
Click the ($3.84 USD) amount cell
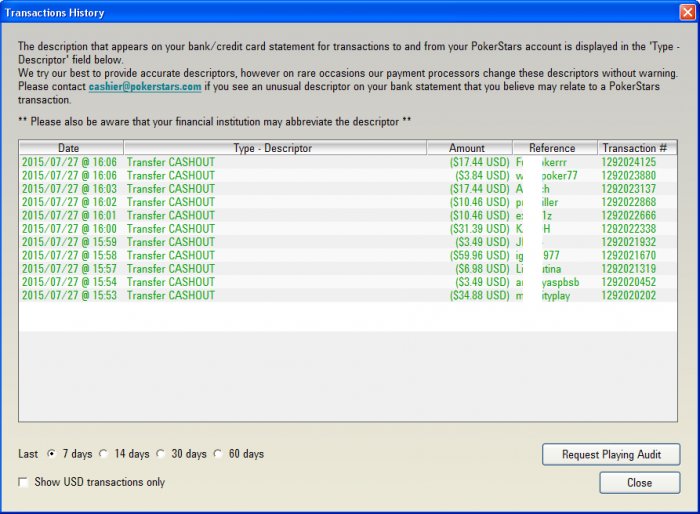pyautogui.click(x=482, y=176)
